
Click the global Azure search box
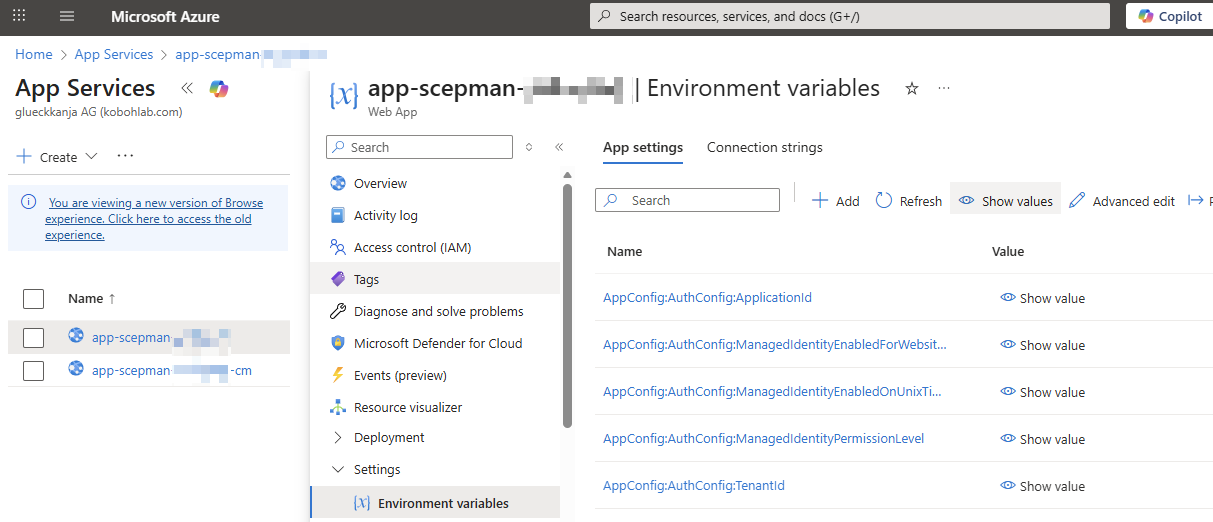click(850, 16)
